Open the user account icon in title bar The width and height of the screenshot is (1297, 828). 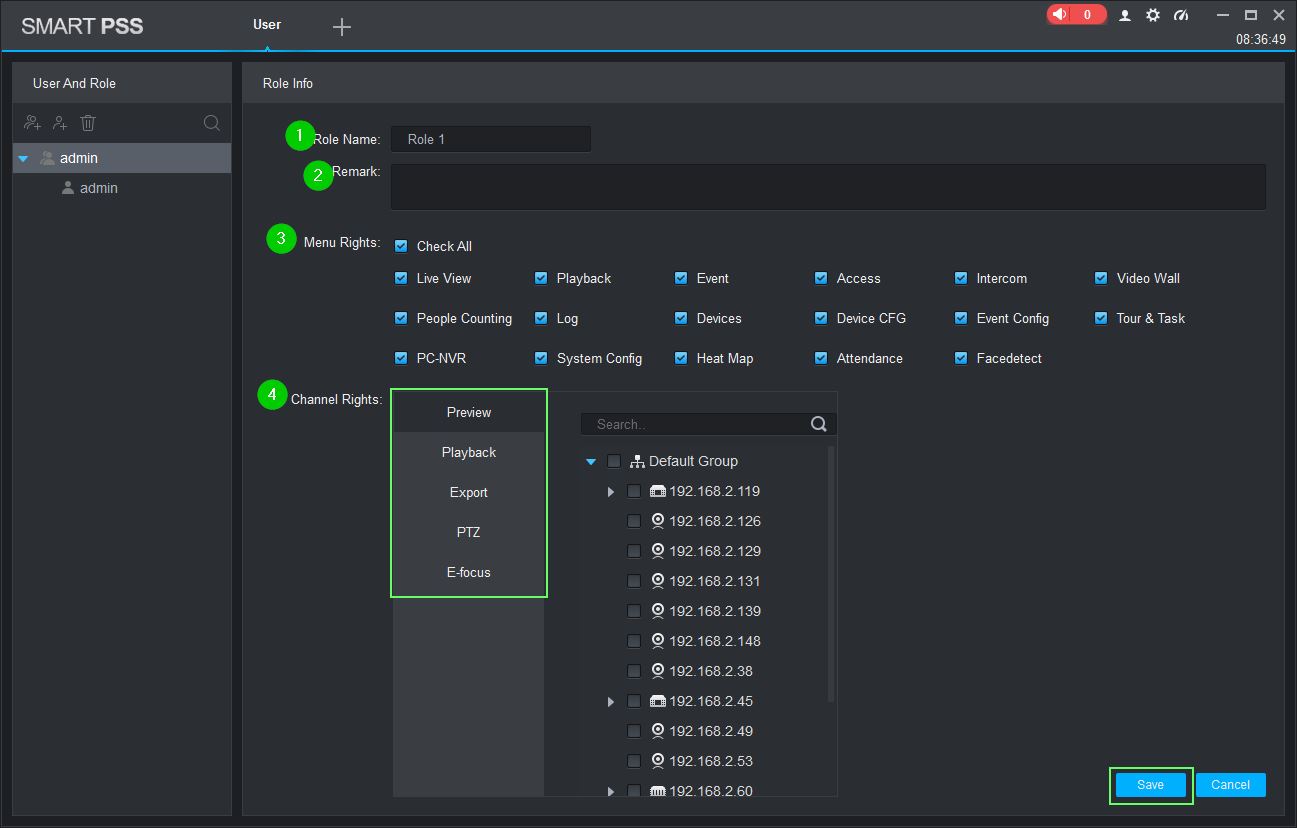(x=1125, y=15)
